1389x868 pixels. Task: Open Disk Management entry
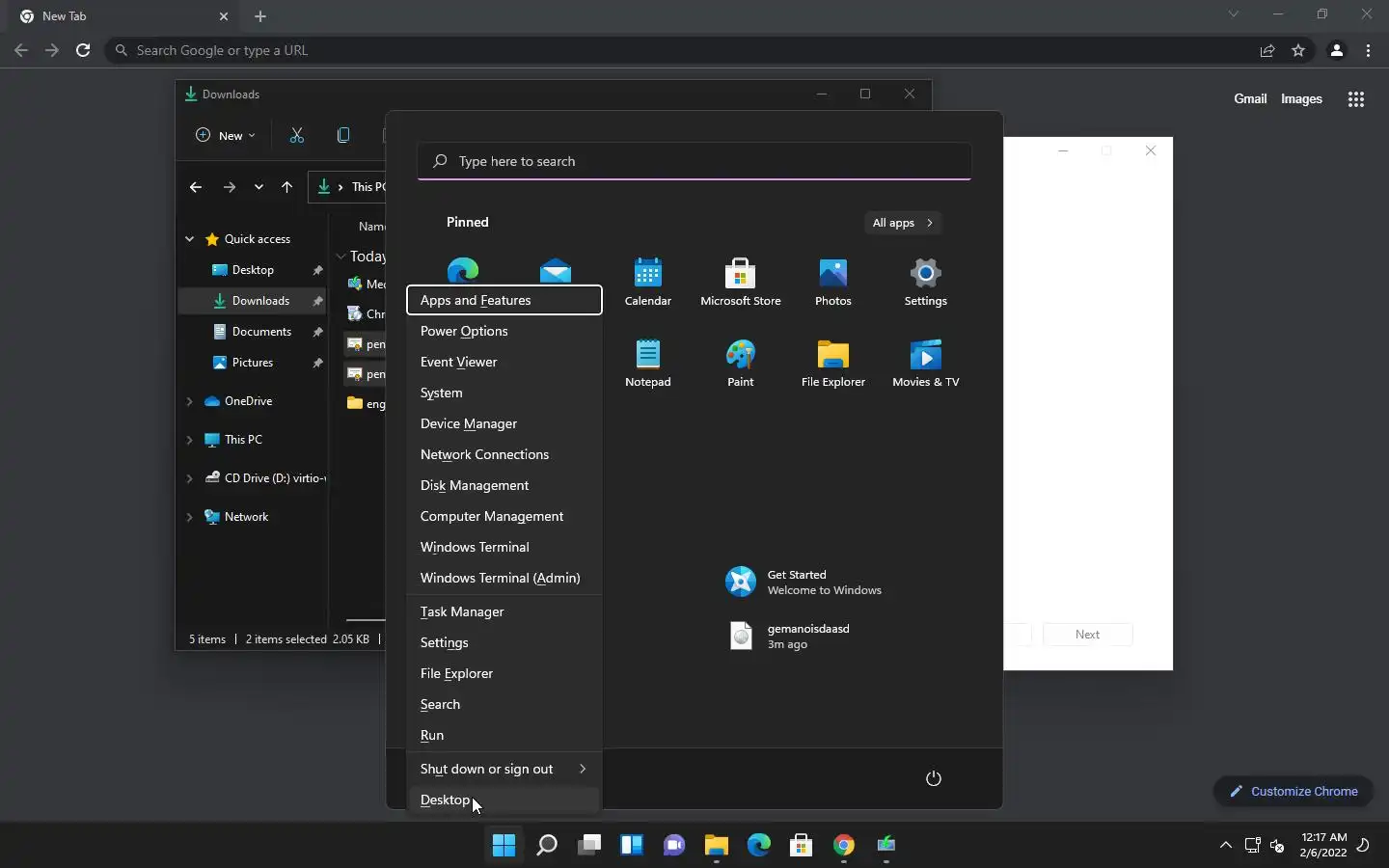(504, 485)
